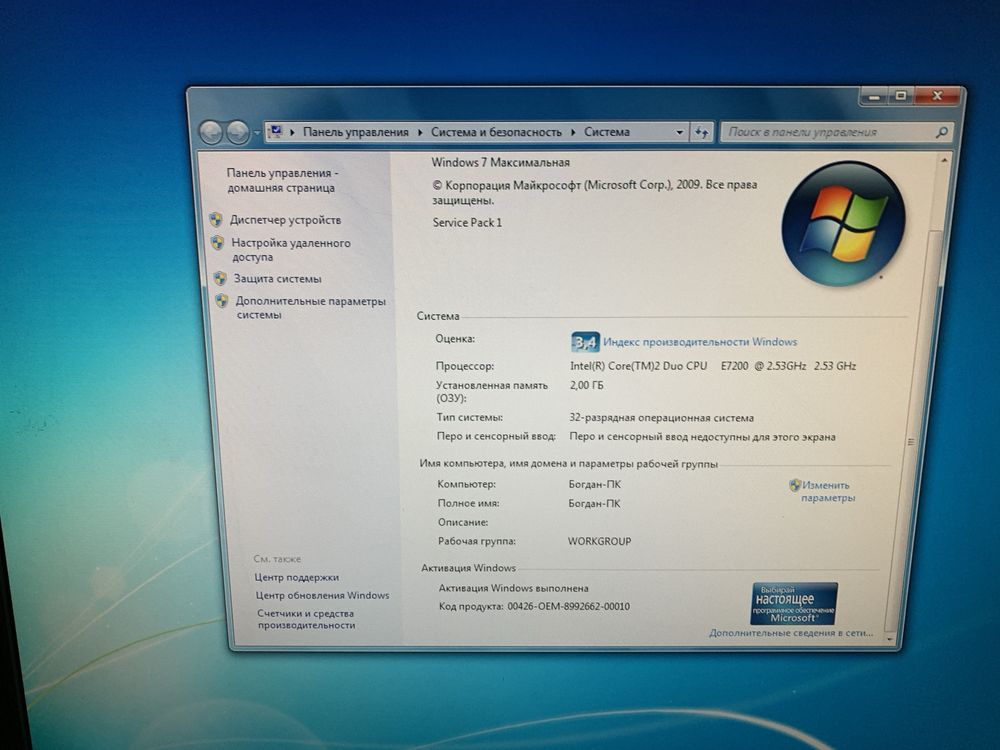This screenshot has height=750, width=1000.
Task: Open Счетчики и средства производительности
Action: coord(306,619)
